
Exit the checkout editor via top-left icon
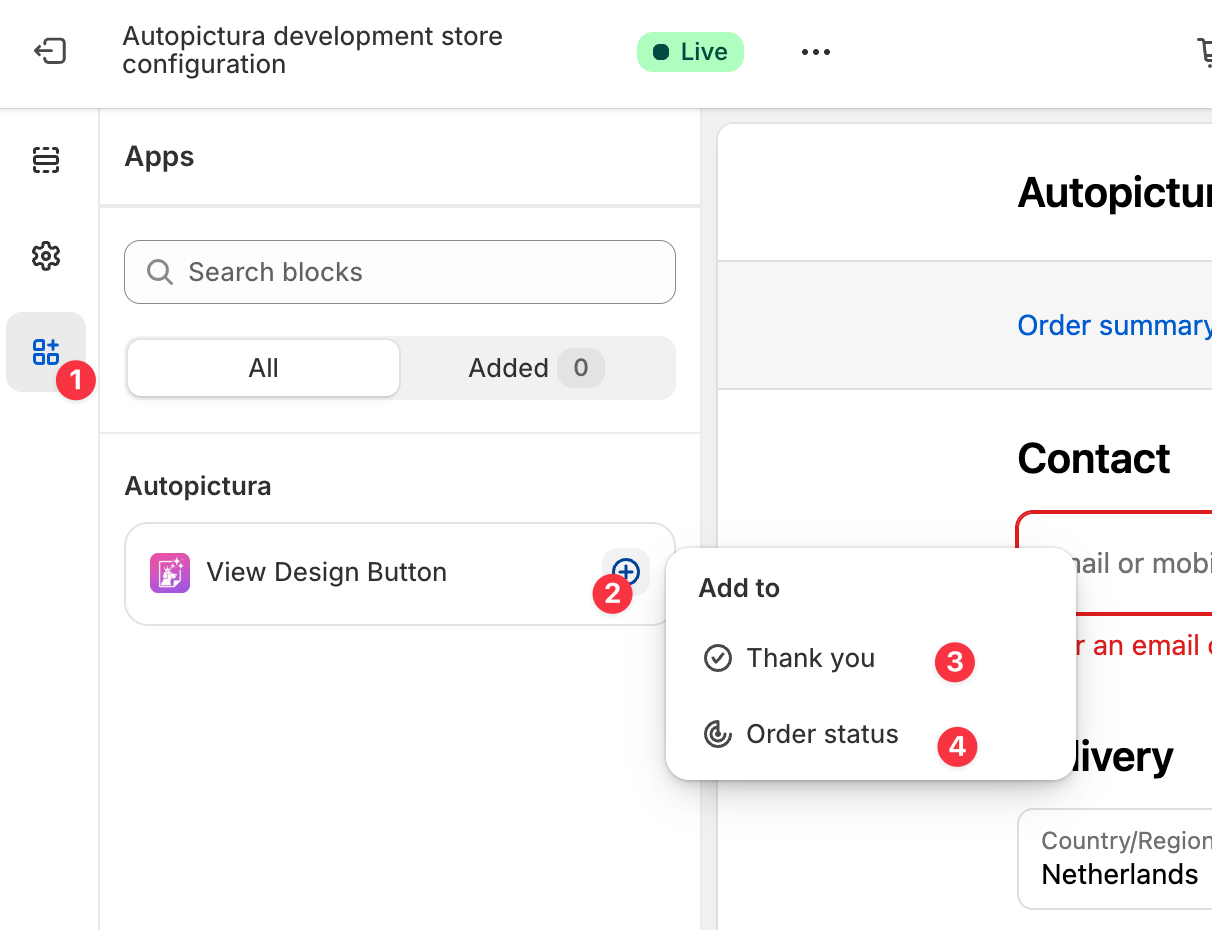[49, 51]
